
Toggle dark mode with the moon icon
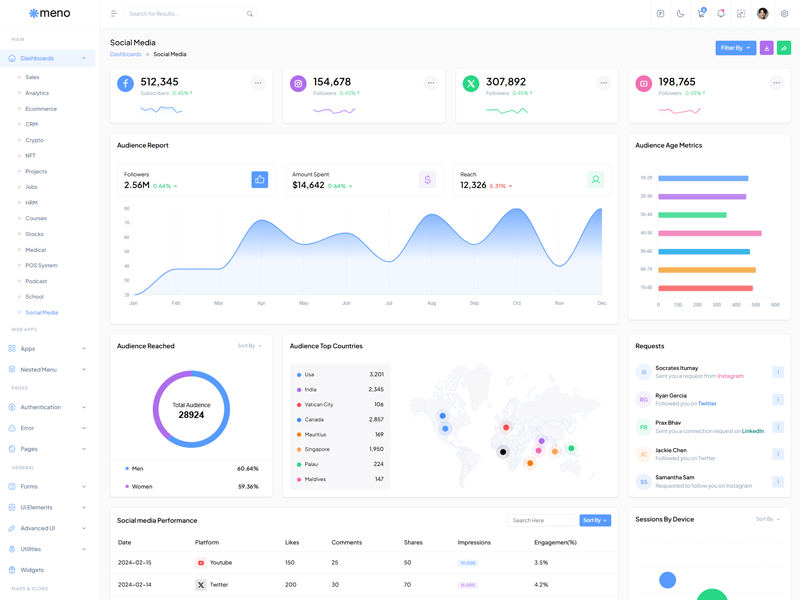click(x=680, y=14)
